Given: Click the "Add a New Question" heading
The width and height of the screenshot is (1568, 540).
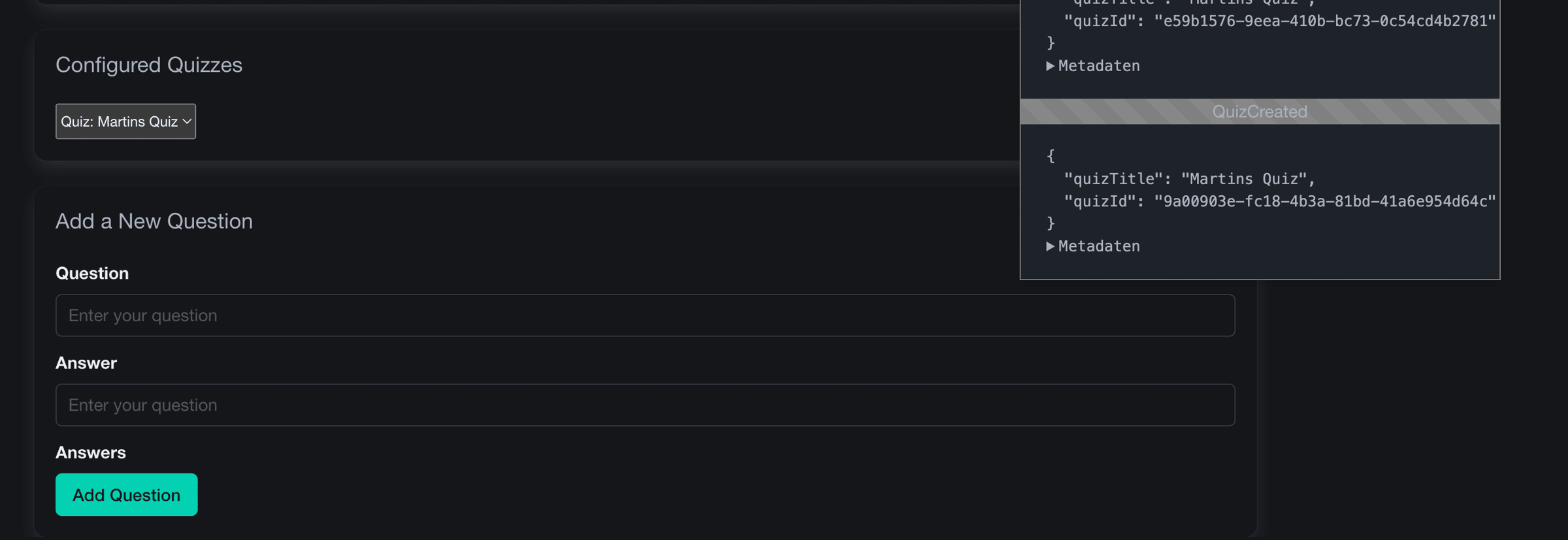Looking at the screenshot, I should click(154, 221).
